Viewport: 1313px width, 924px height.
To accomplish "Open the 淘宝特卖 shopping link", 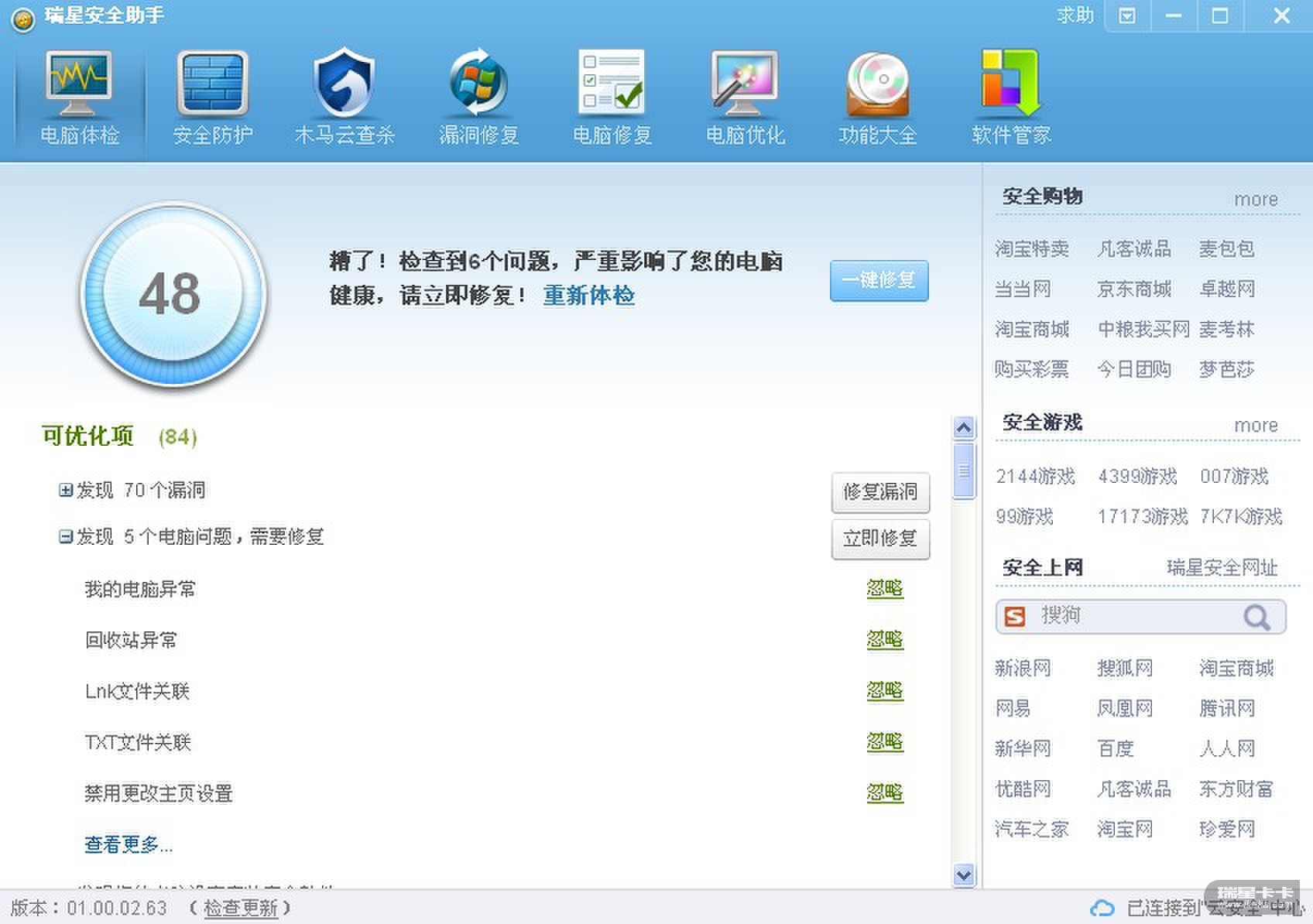I will pyautogui.click(x=1032, y=249).
